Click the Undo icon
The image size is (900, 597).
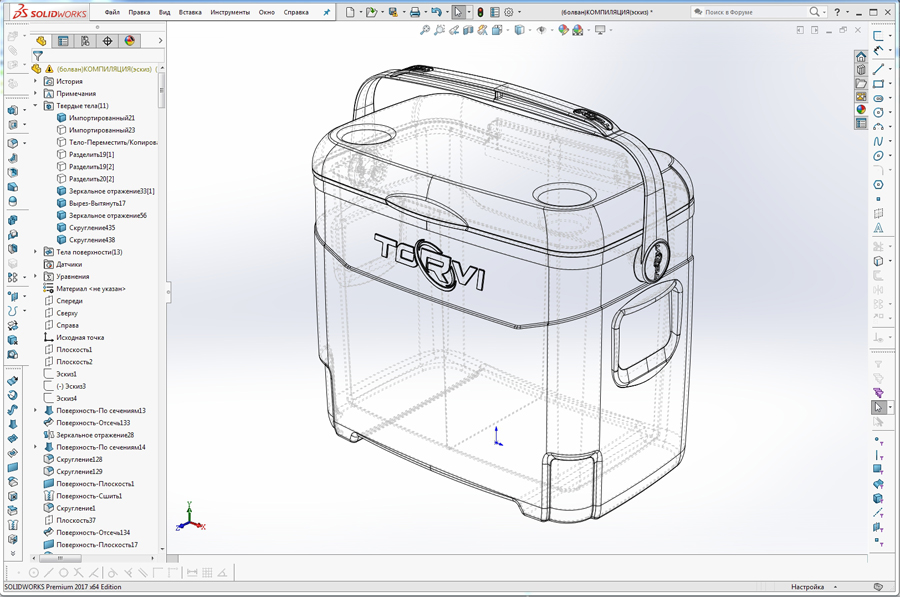437,12
